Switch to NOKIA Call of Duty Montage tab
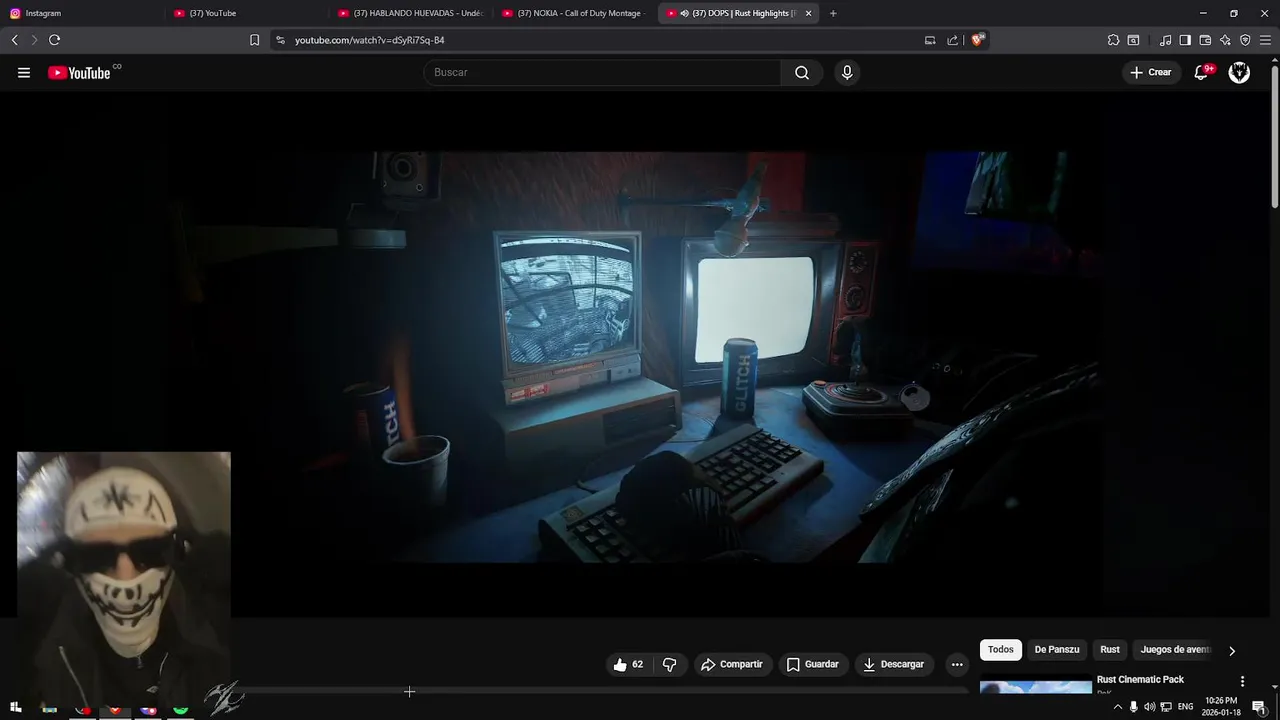The width and height of the screenshot is (1280, 720). pyautogui.click(x=574, y=13)
